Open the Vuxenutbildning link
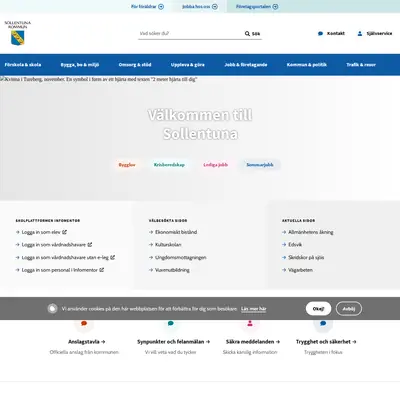Viewport: 400px width, 400px height. point(172,270)
